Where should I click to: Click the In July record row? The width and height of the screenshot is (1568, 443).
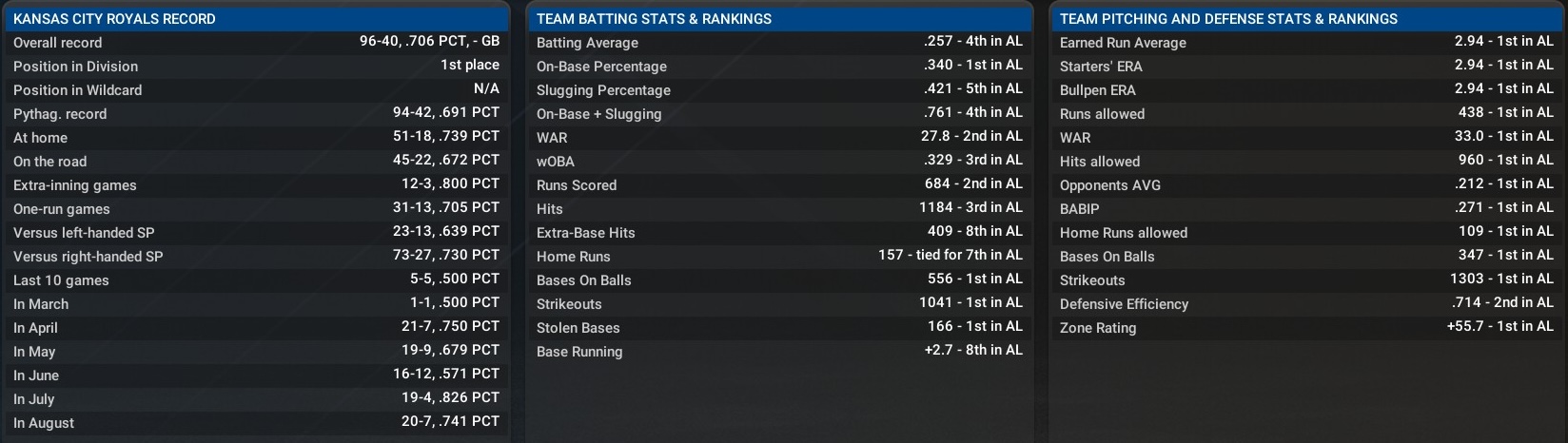click(256, 399)
